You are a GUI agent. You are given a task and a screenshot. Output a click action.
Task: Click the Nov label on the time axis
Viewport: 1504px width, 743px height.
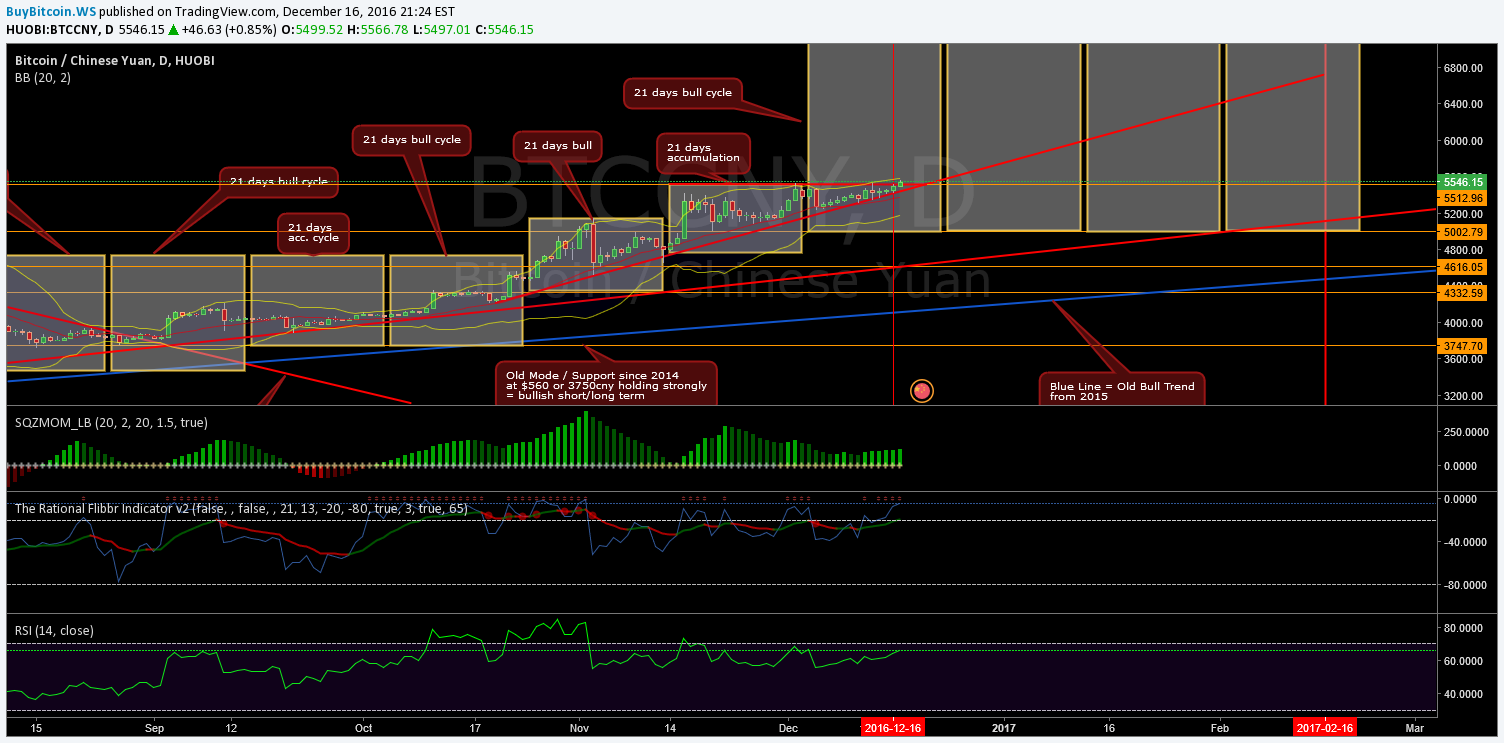tap(577, 728)
